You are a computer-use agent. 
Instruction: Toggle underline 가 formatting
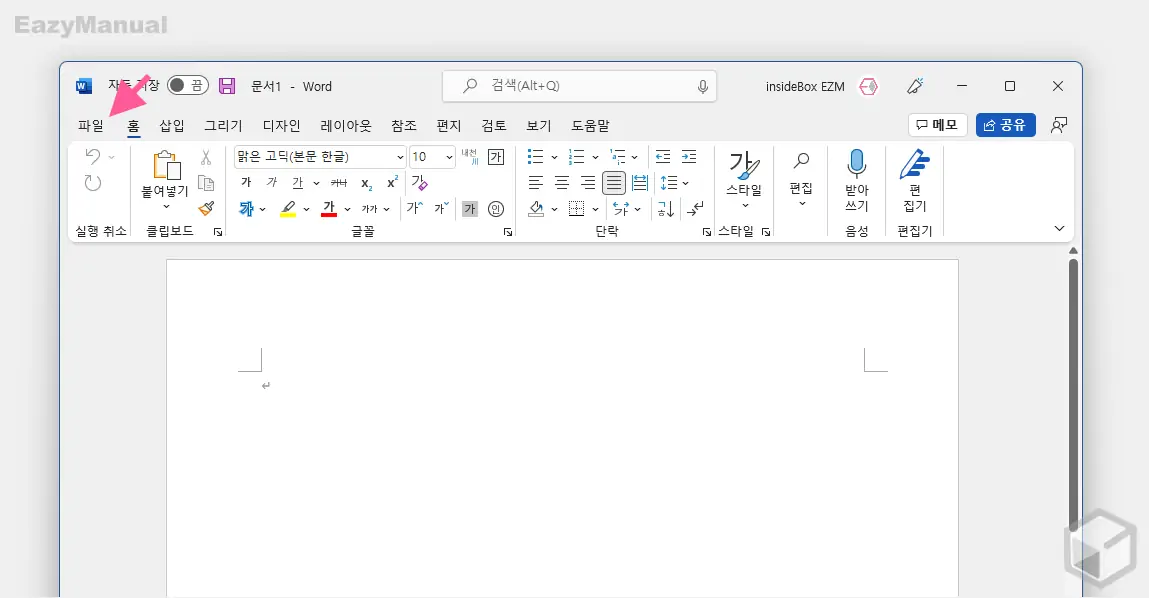pos(297,182)
